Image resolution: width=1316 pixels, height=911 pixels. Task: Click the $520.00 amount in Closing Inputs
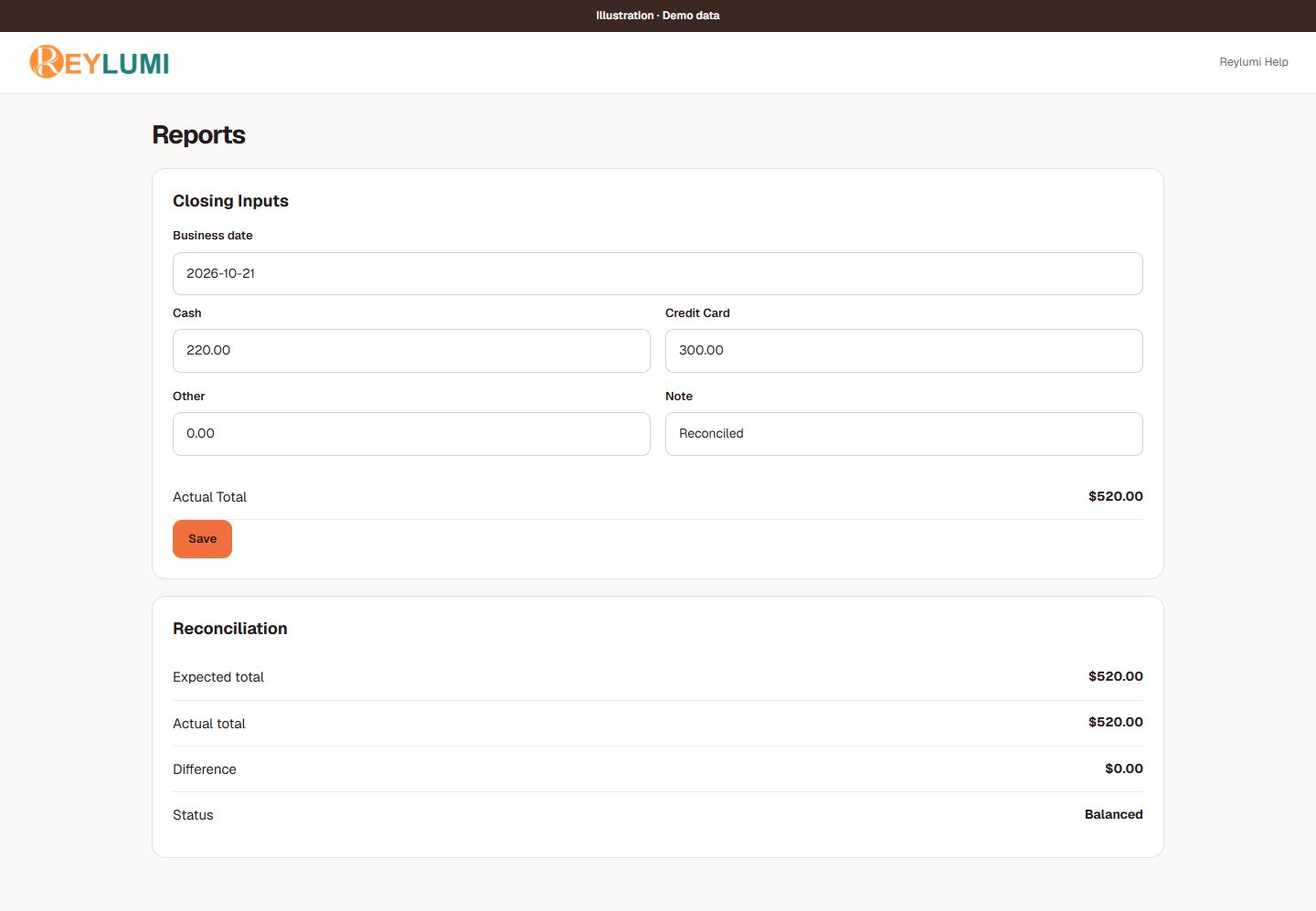click(x=1116, y=496)
